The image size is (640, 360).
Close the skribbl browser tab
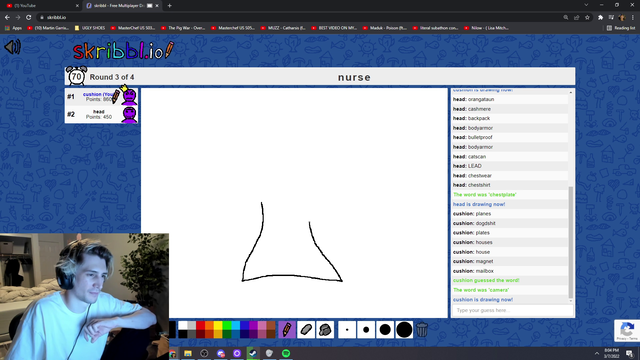(x=157, y=6)
